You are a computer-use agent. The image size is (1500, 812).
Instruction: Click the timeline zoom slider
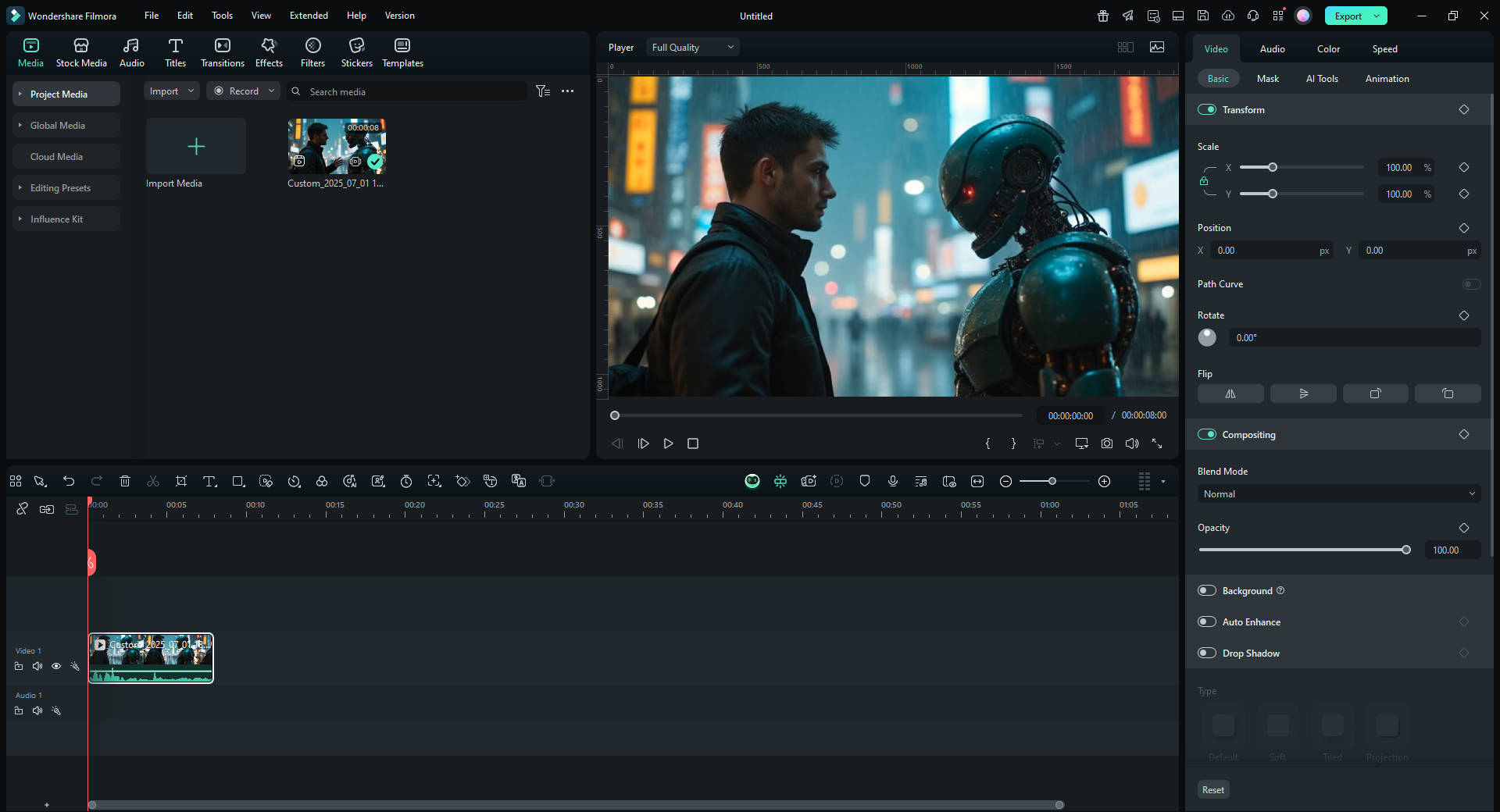pyautogui.click(x=1053, y=481)
